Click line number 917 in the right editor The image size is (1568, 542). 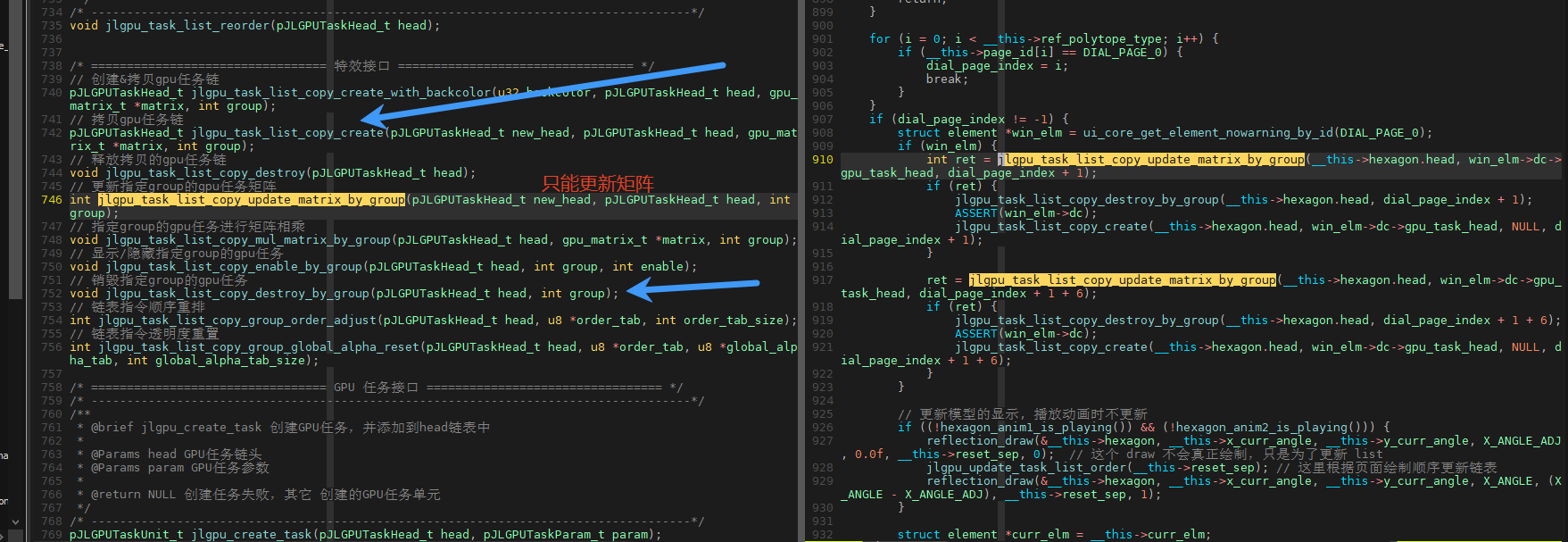[822, 280]
